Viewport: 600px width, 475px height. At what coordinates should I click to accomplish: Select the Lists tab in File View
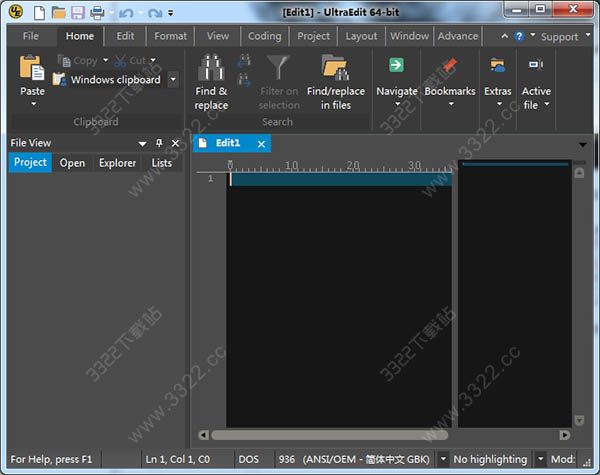coord(162,163)
